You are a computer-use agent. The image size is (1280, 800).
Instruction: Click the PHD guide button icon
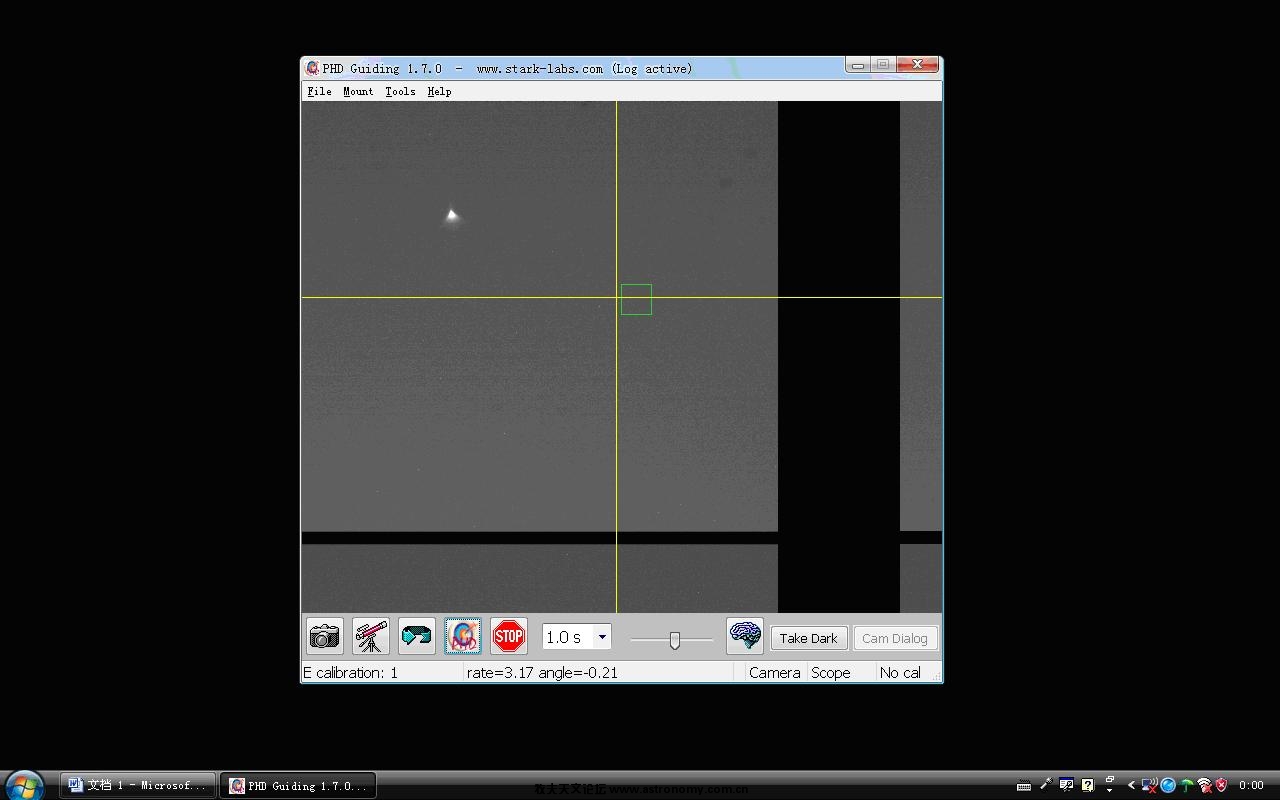click(x=463, y=637)
